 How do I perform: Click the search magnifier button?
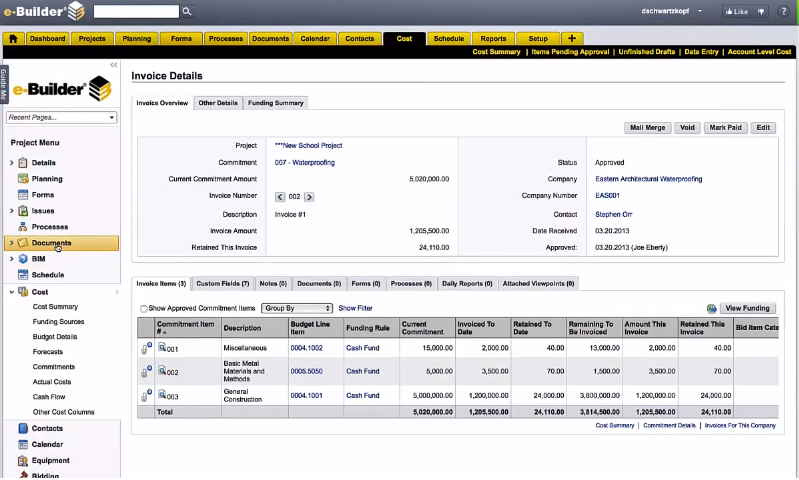click(187, 12)
